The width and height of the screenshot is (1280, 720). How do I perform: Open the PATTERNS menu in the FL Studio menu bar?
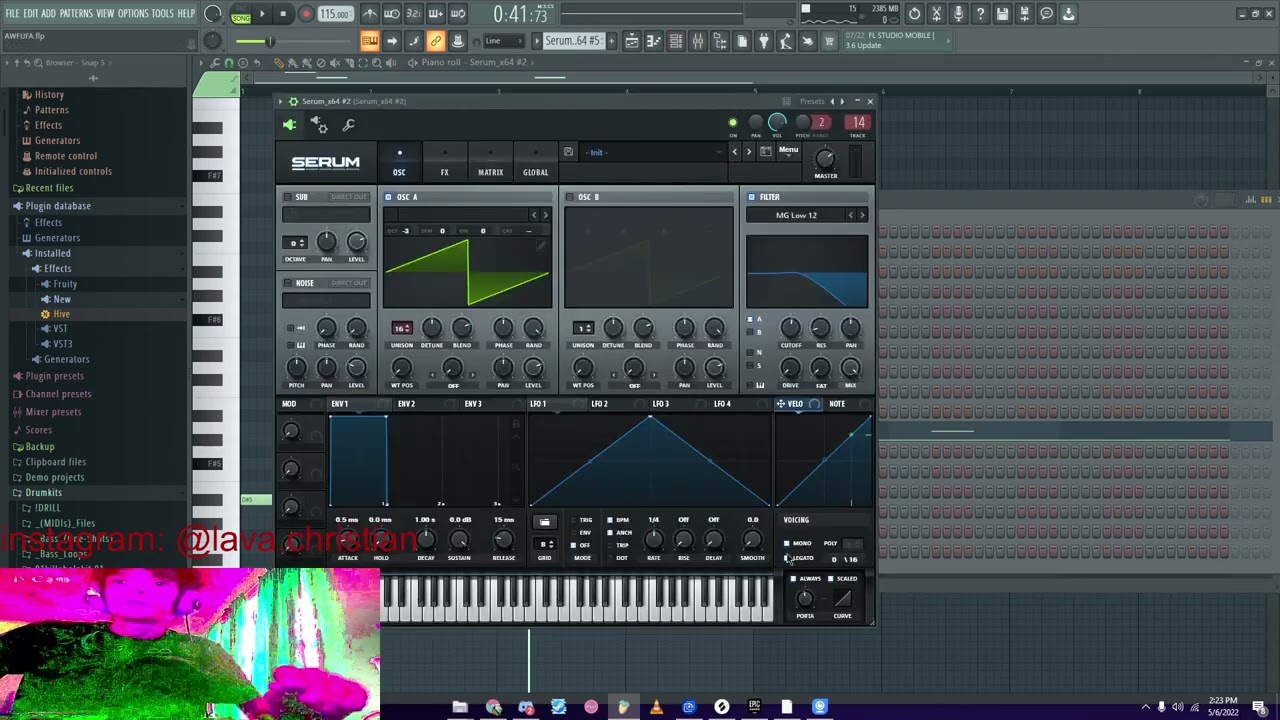pos(76,13)
